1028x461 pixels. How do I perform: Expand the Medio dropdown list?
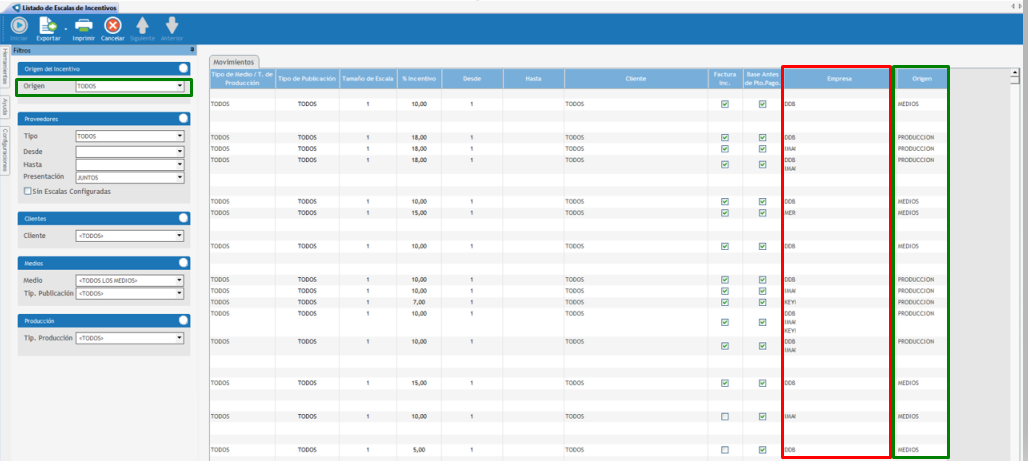180,280
